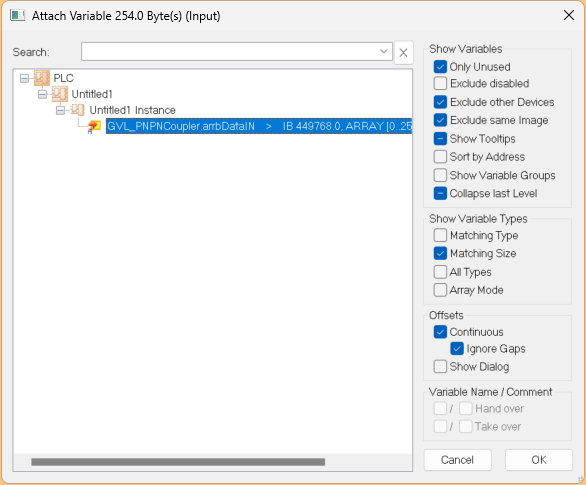The image size is (586, 485).
Task: Enable Sort by Address option
Action: pyautogui.click(x=440, y=157)
